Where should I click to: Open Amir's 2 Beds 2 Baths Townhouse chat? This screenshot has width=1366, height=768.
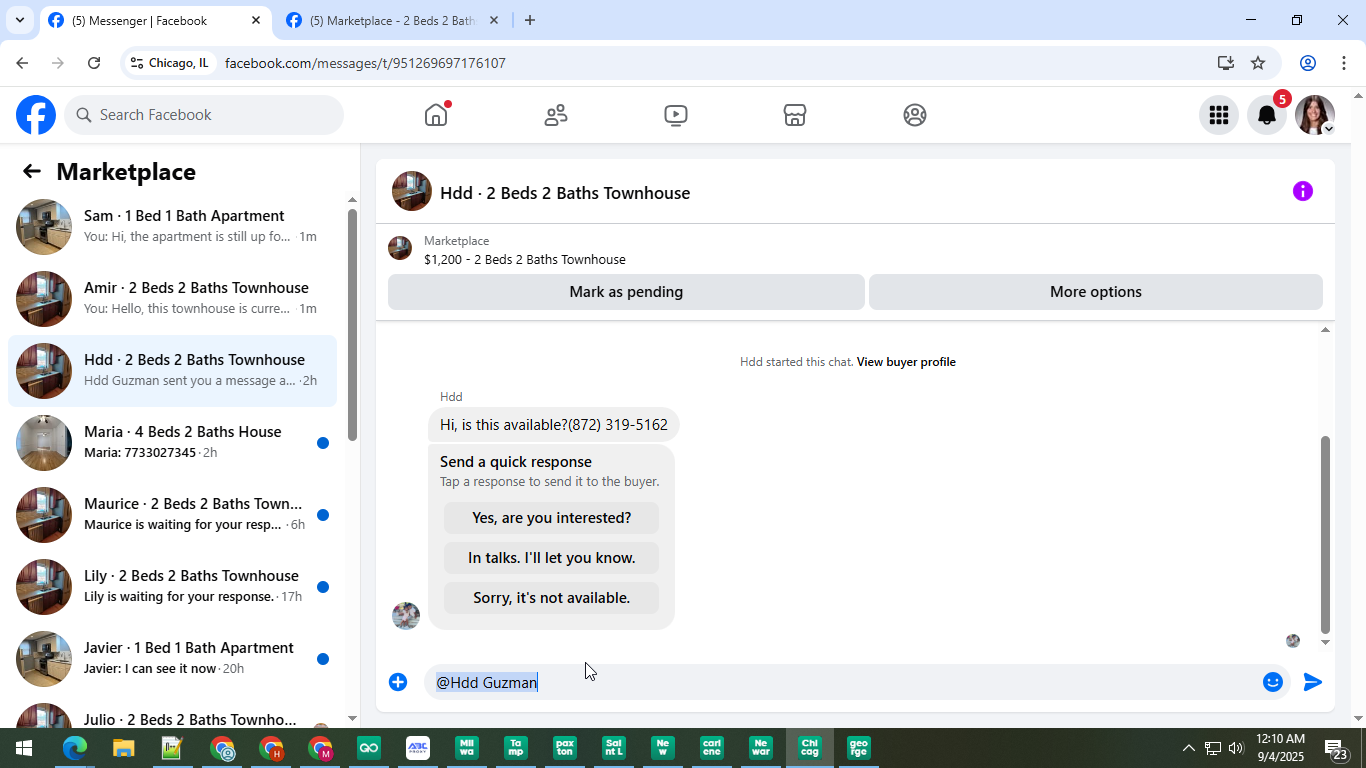(x=172, y=299)
